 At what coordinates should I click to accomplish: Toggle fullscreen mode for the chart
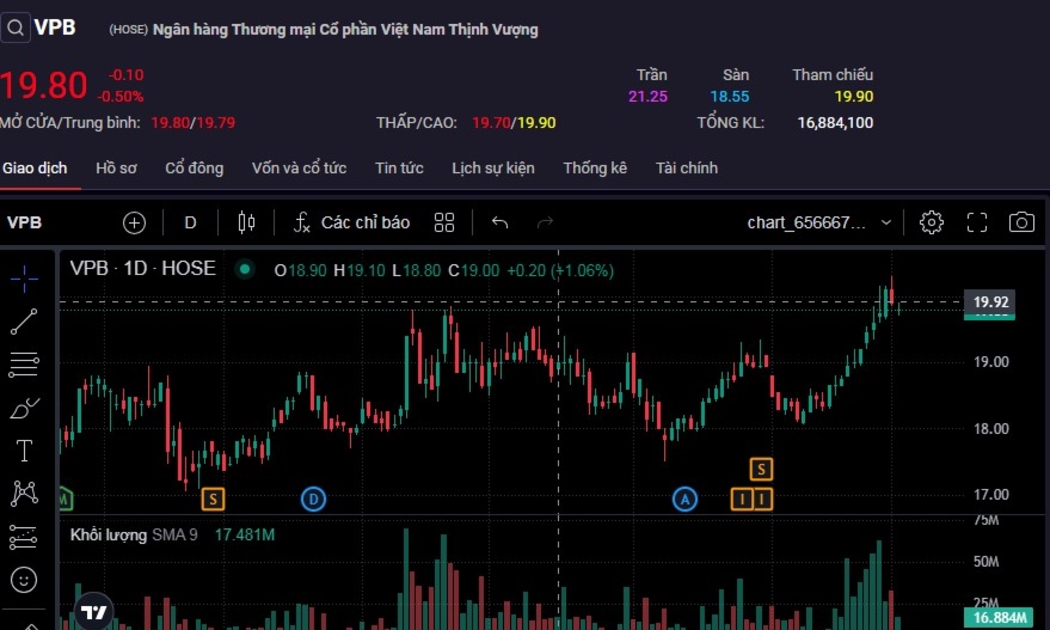pos(976,223)
